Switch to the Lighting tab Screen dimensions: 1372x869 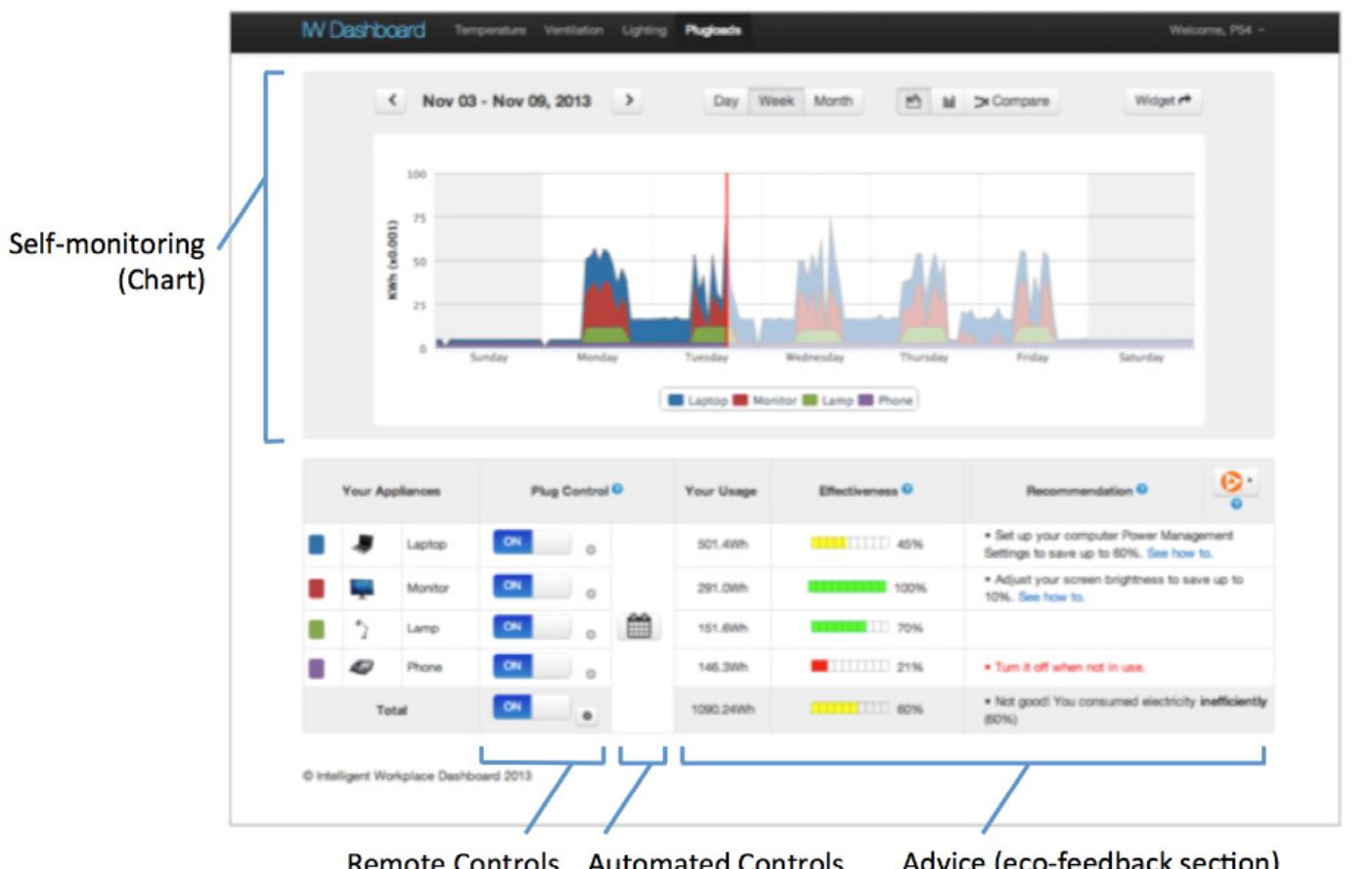643,30
